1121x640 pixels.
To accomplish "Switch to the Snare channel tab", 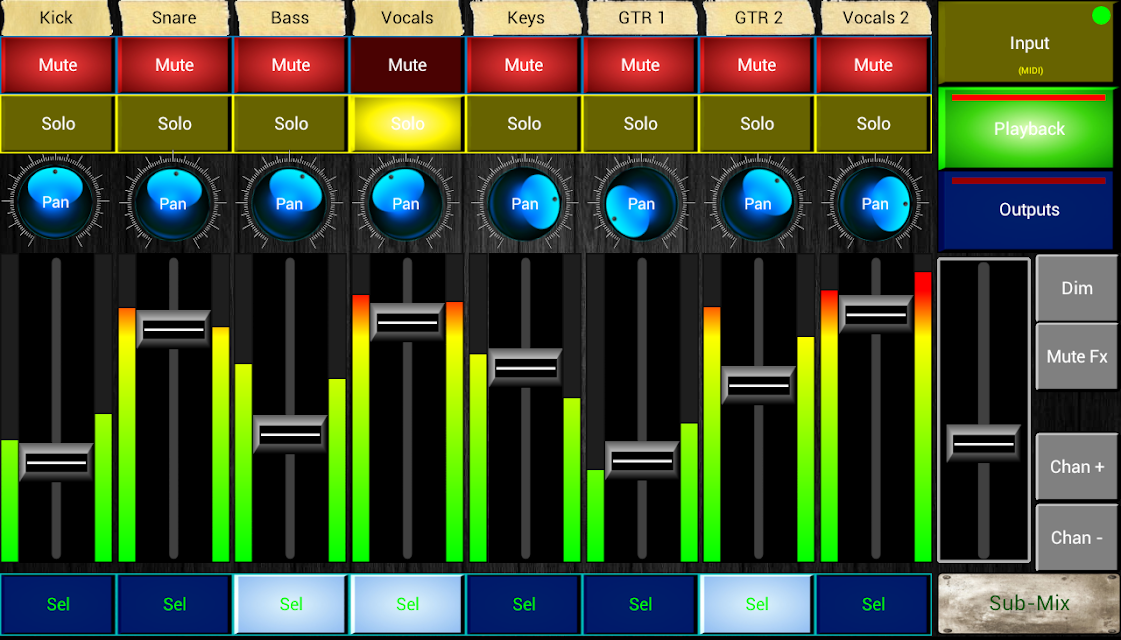I will [173, 17].
